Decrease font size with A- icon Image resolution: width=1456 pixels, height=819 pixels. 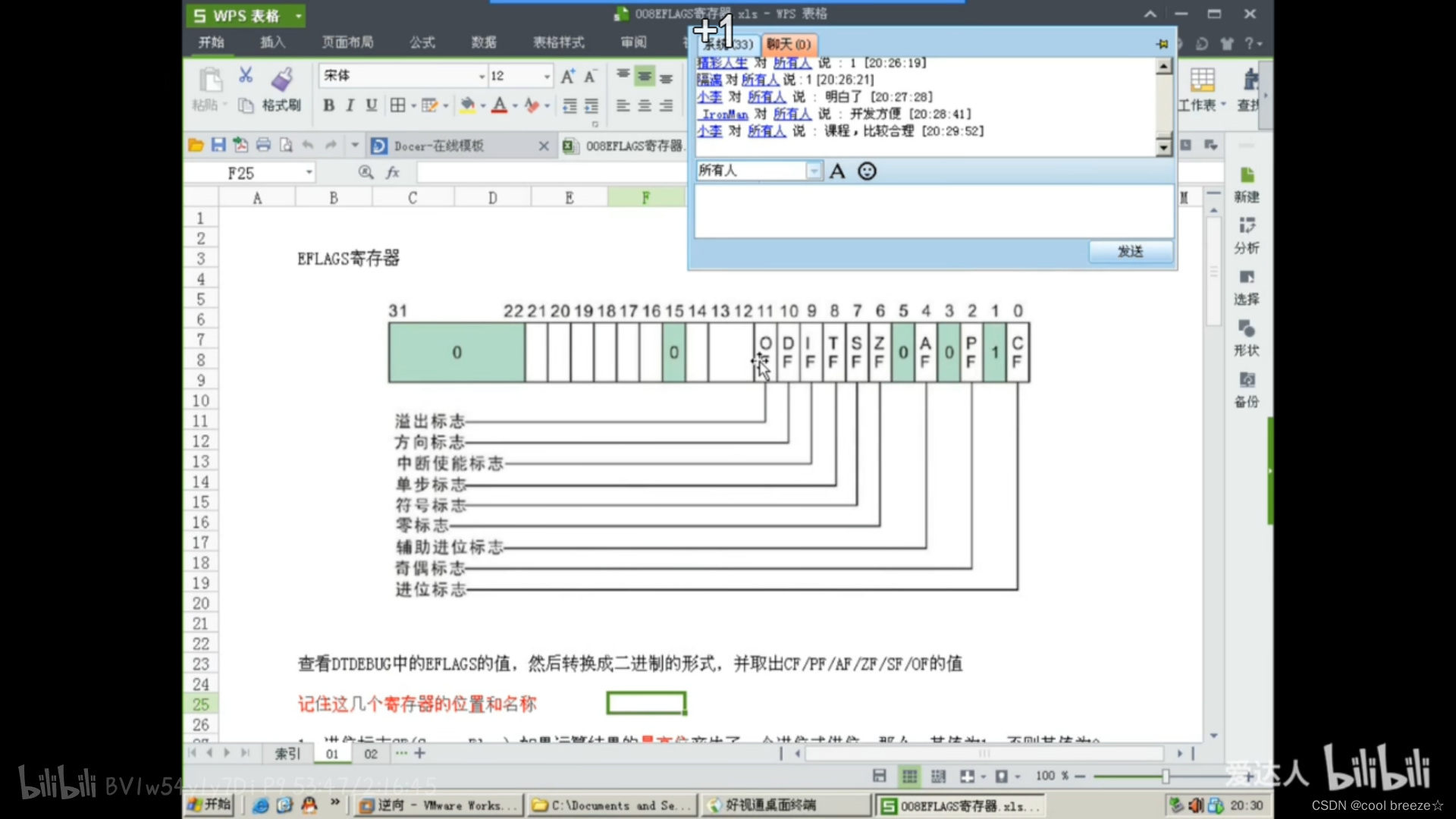[590, 76]
